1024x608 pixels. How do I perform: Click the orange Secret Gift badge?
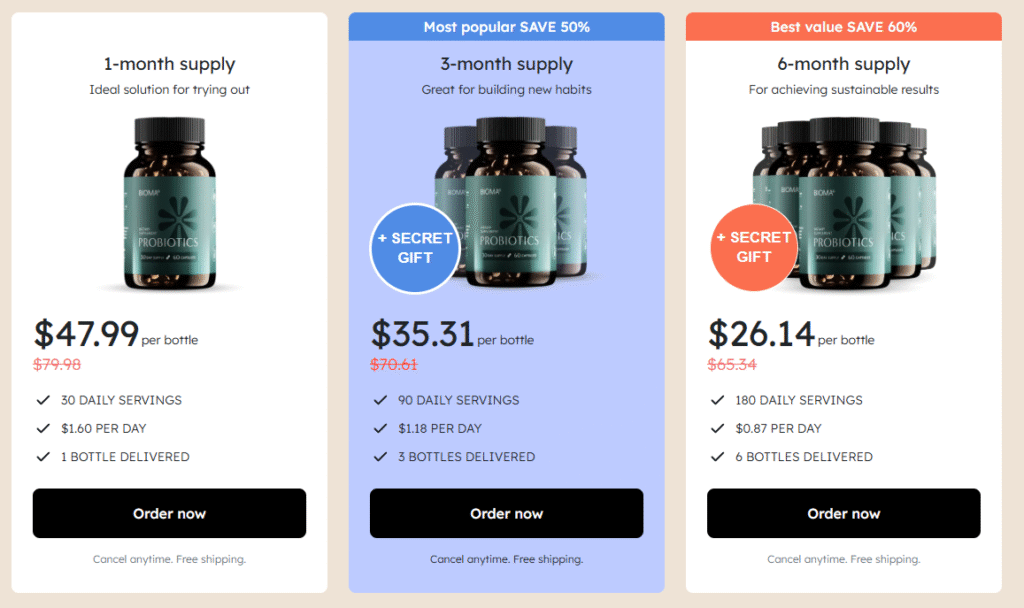click(x=754, y=248)
